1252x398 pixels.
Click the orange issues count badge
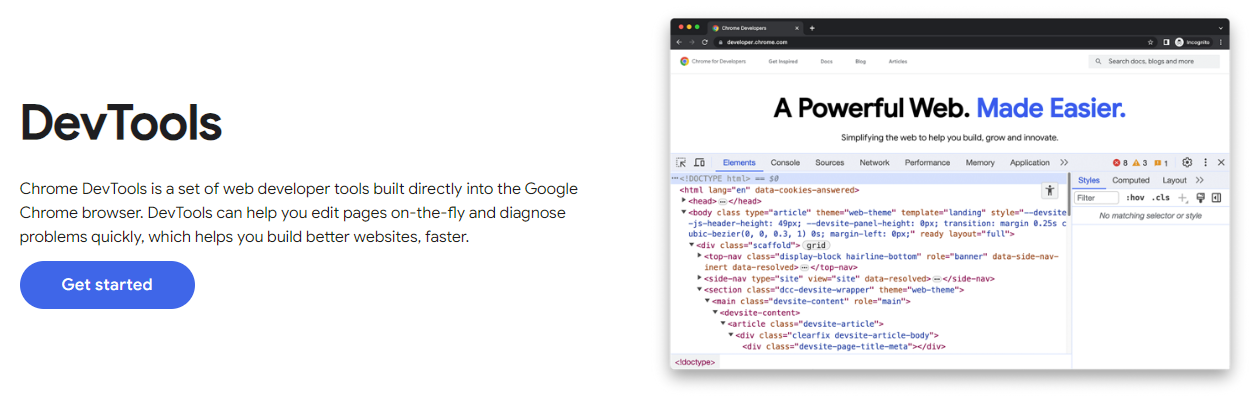1160,163
